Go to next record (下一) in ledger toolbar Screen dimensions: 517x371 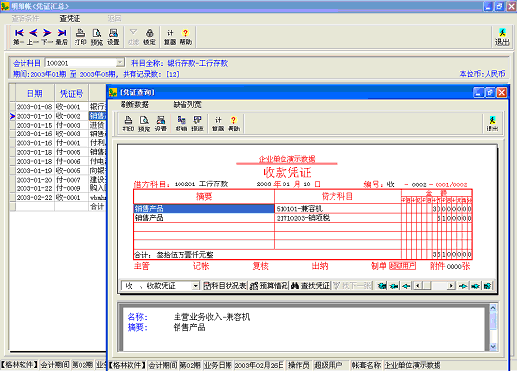[x=47, y=37]
